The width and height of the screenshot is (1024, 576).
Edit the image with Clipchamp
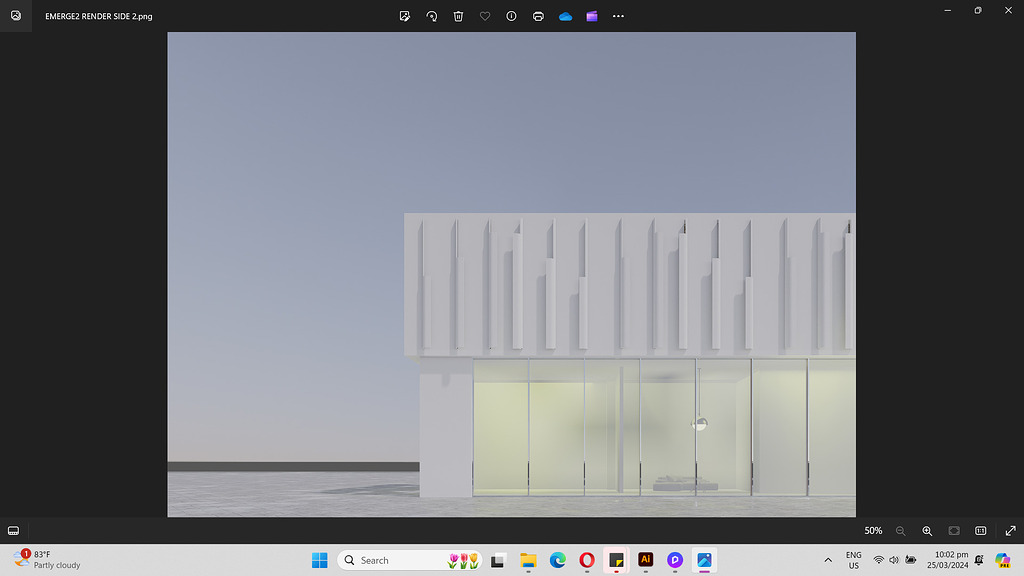(x=591, y=16)
